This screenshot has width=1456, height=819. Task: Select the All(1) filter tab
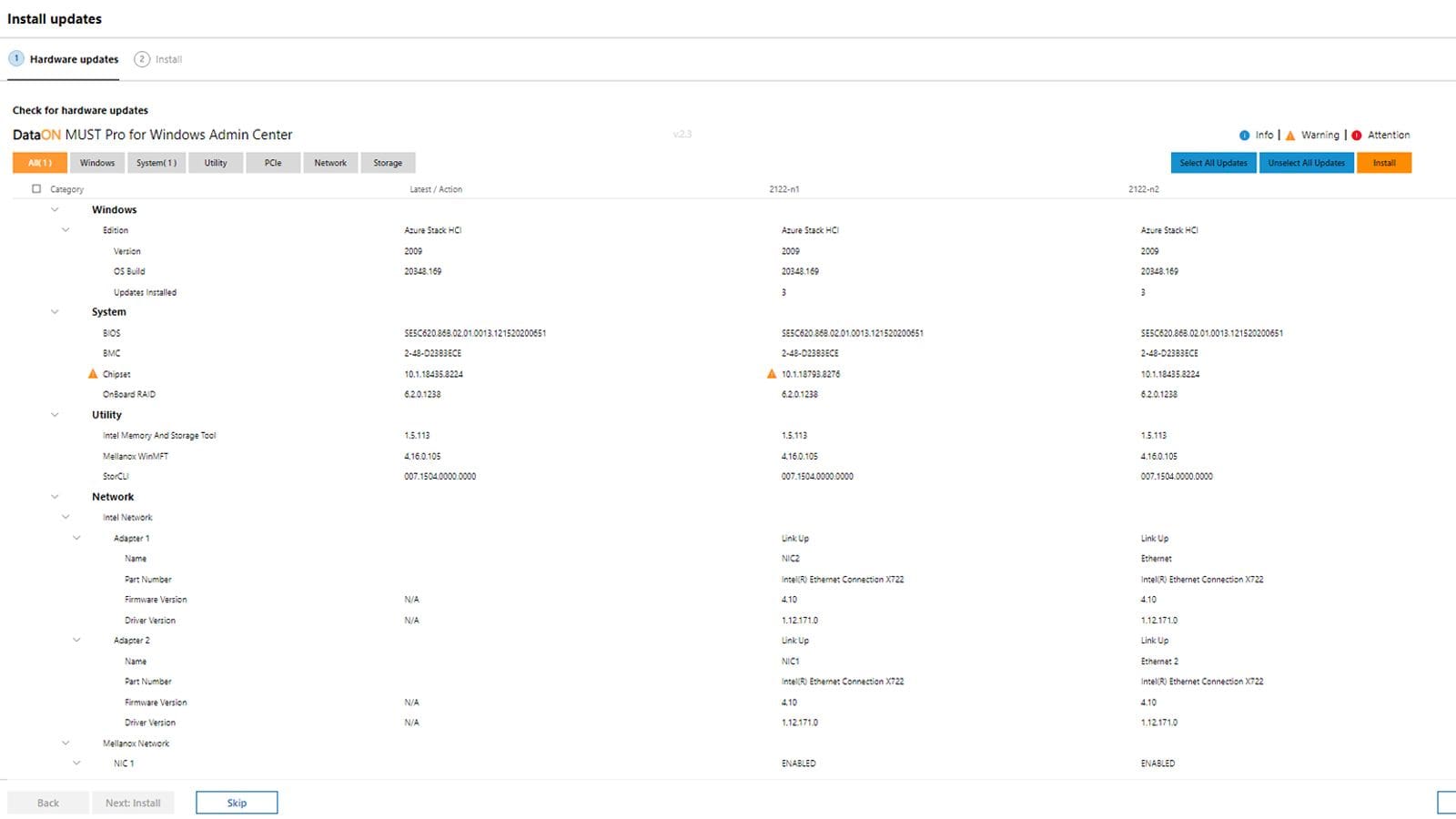[x=40, y=163]
